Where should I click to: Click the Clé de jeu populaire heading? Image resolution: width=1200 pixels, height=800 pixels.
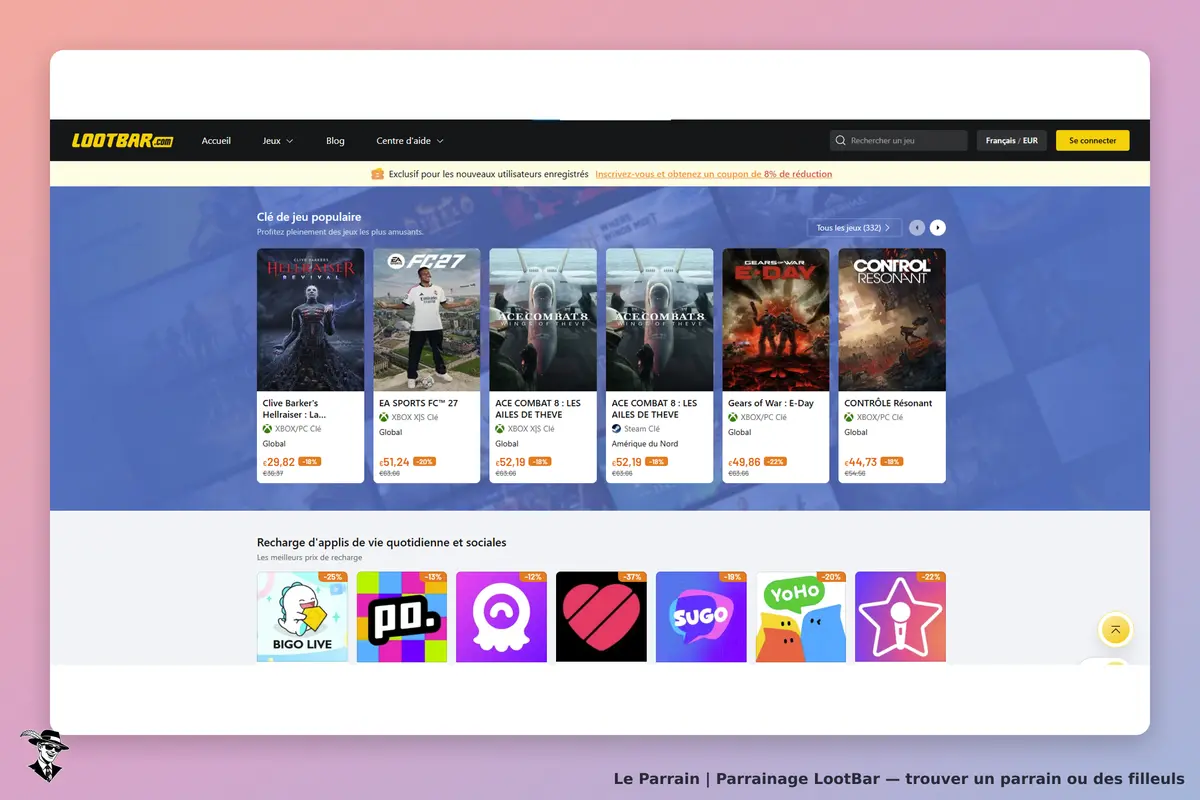[x=309, y=217]
